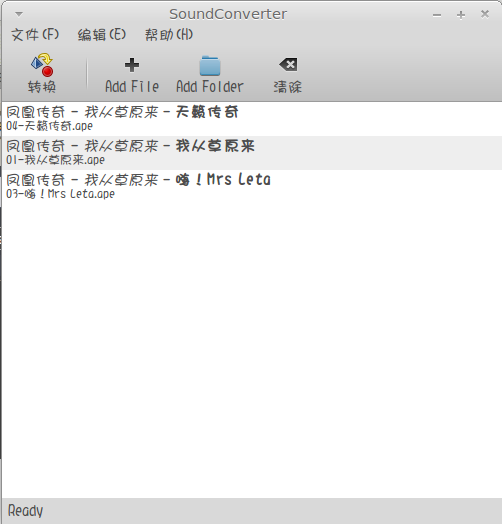
Task: Click the 04-天籁传奇.ape filename text
Action: click(x=49, y=126)
